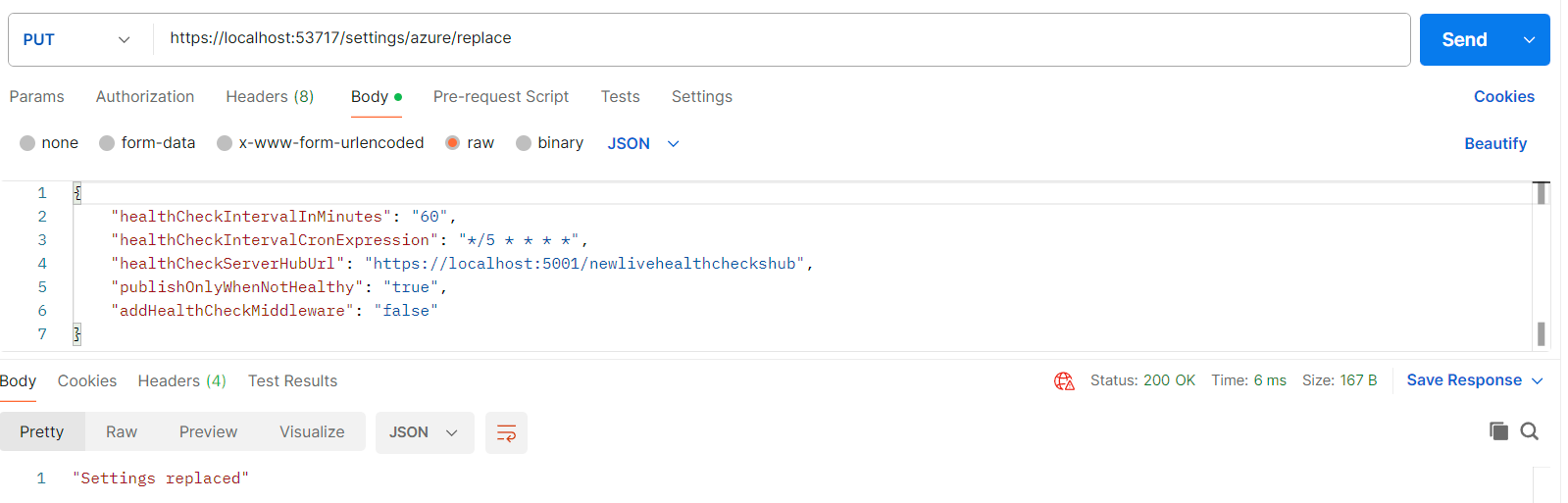Screen dimensions: 1568x503
Task: Choose x-www-form-urlencoded body type
Action: [225, 143]
